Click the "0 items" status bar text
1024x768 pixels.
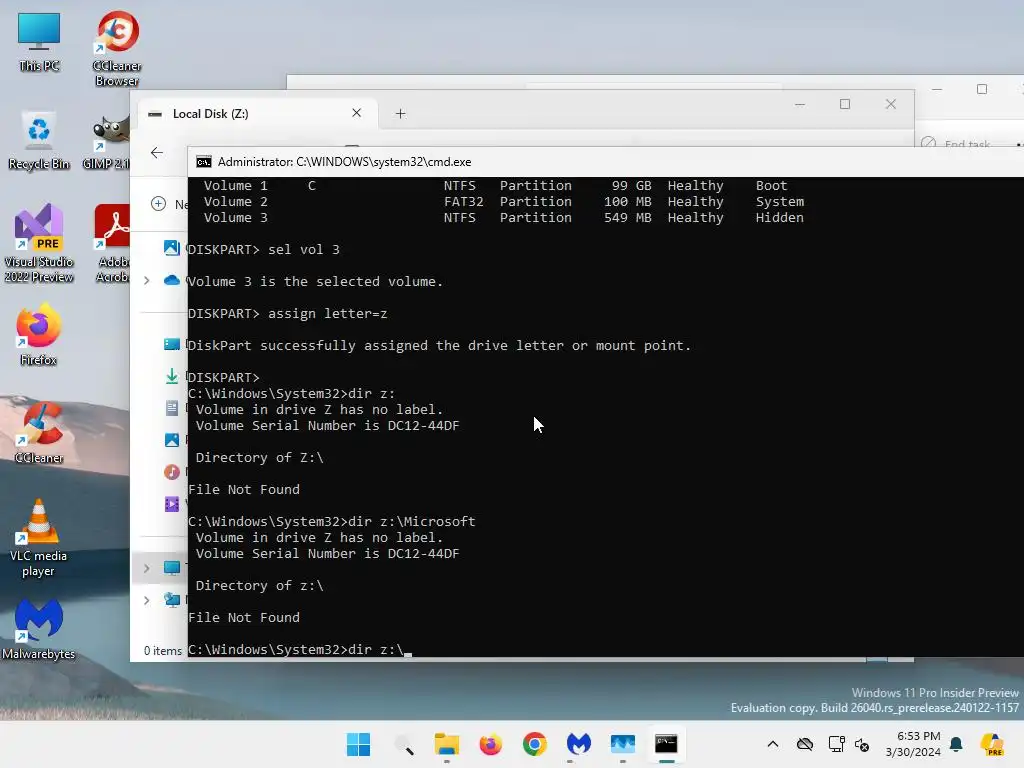163,650
